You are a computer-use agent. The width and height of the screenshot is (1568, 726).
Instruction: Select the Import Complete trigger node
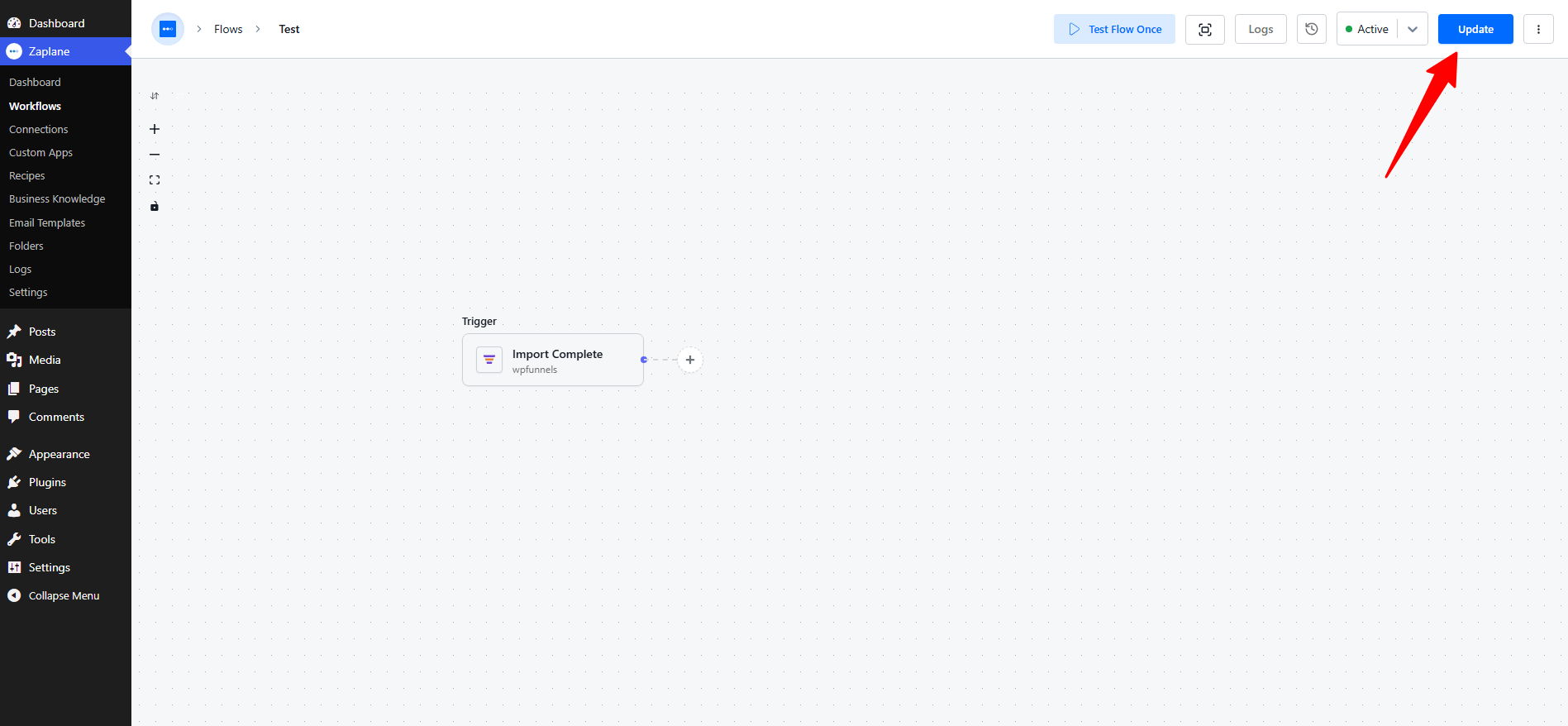553,360
